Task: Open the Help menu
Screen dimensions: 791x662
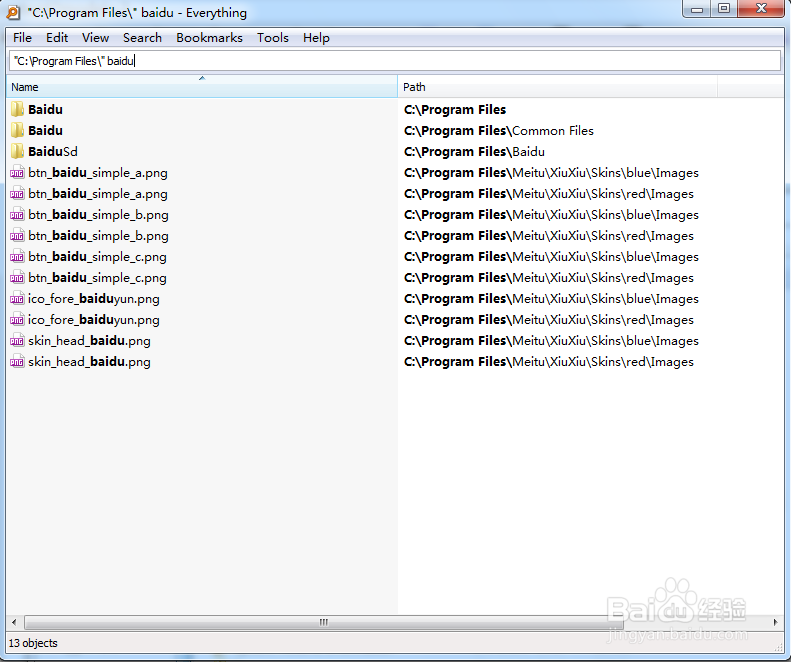Action: [316, 38]
